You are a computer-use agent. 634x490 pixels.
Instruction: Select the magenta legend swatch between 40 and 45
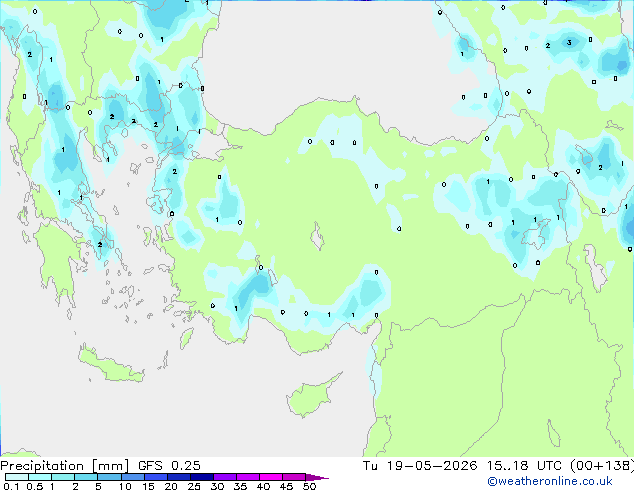(x=271, y=477)
